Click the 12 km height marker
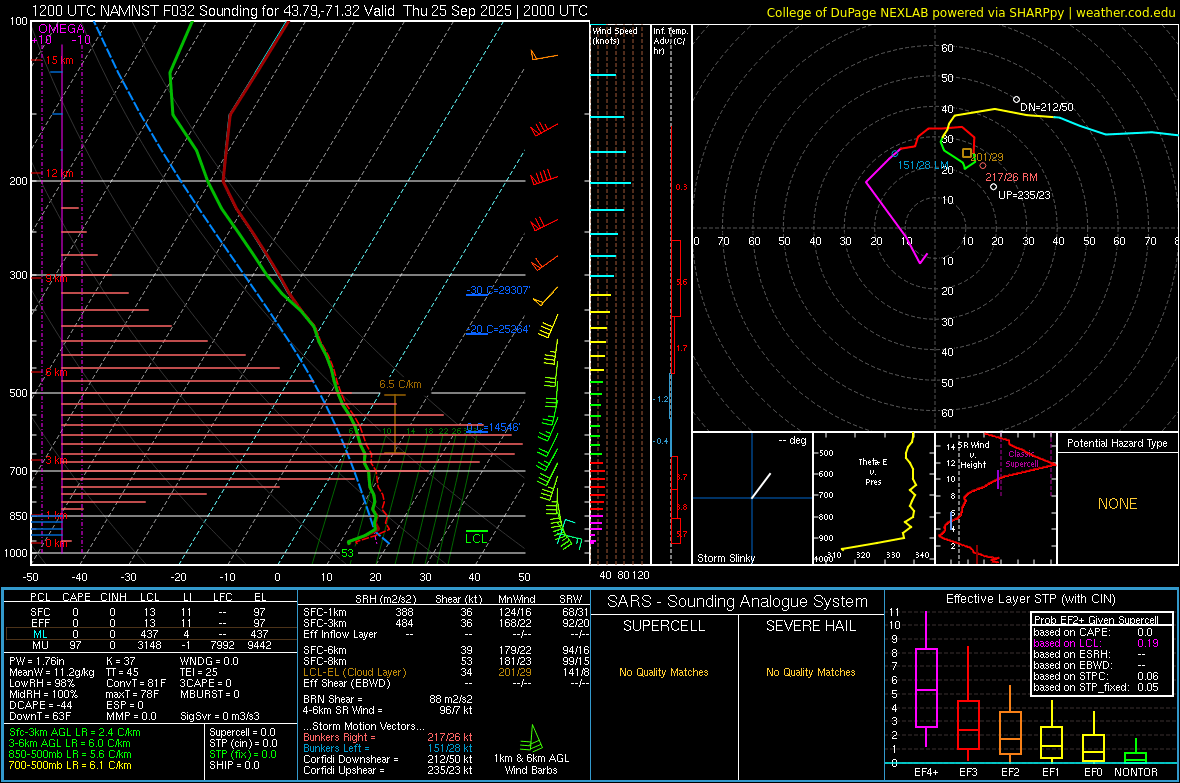This screenshot has width=1180, height=783. pos(59,173)
